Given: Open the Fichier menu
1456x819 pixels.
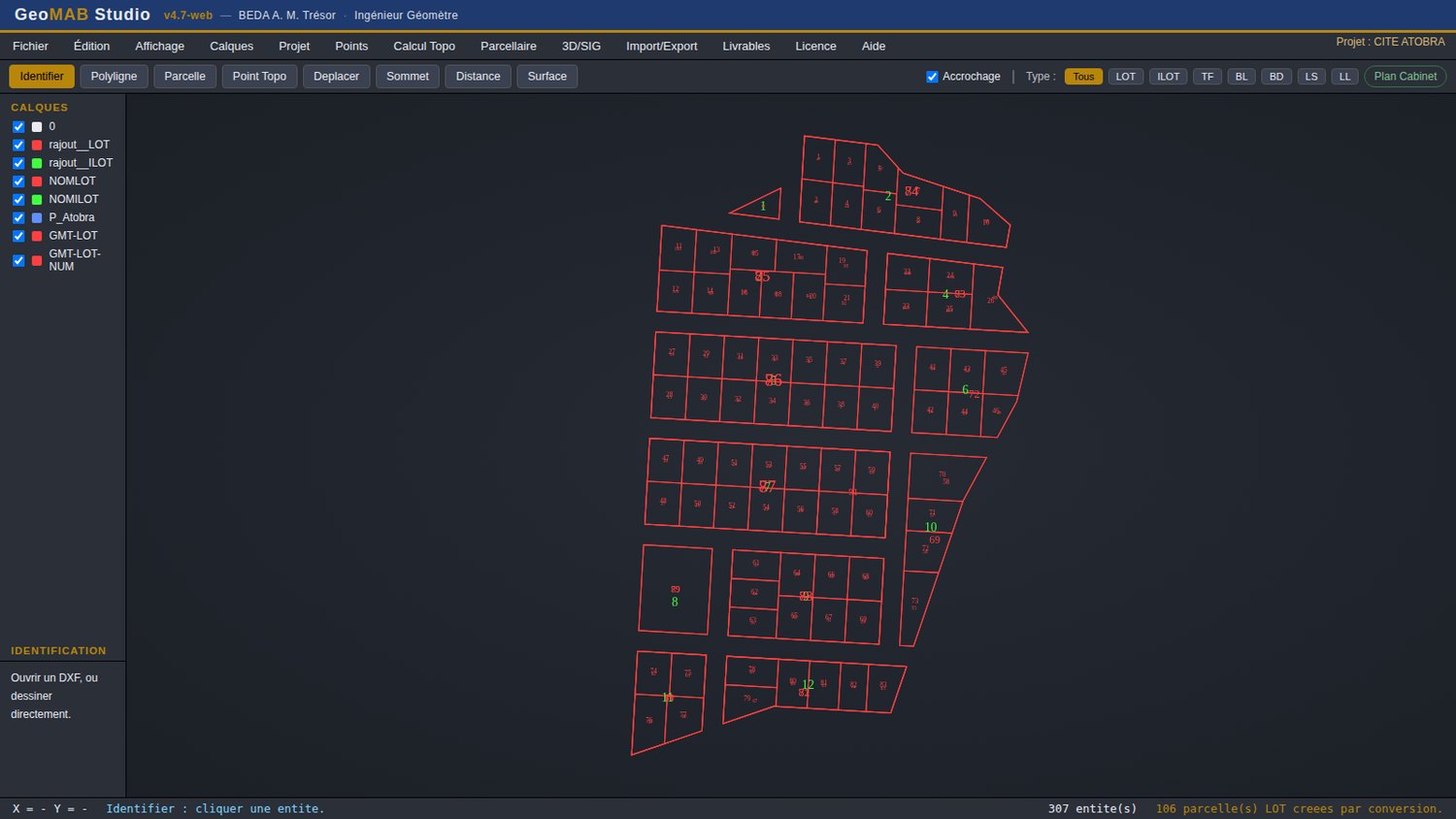Looking at the screenshot, I should [30, 46].
